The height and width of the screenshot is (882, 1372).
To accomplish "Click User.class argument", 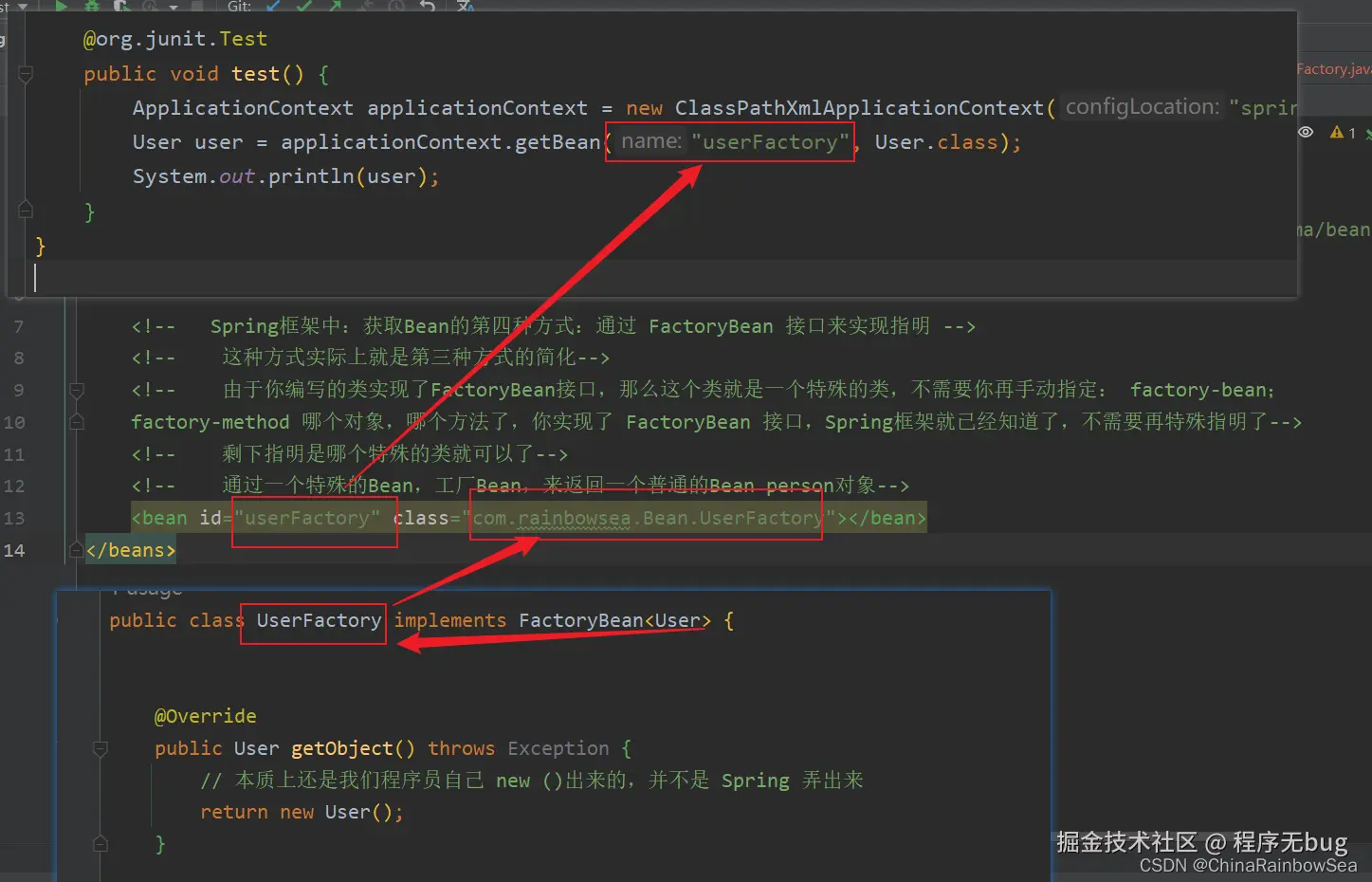I will click(936, 142).
